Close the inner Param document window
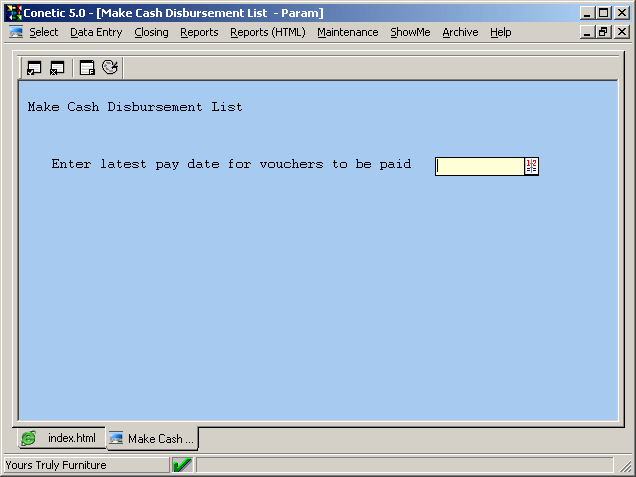636x477 pixels. [622, 32]
